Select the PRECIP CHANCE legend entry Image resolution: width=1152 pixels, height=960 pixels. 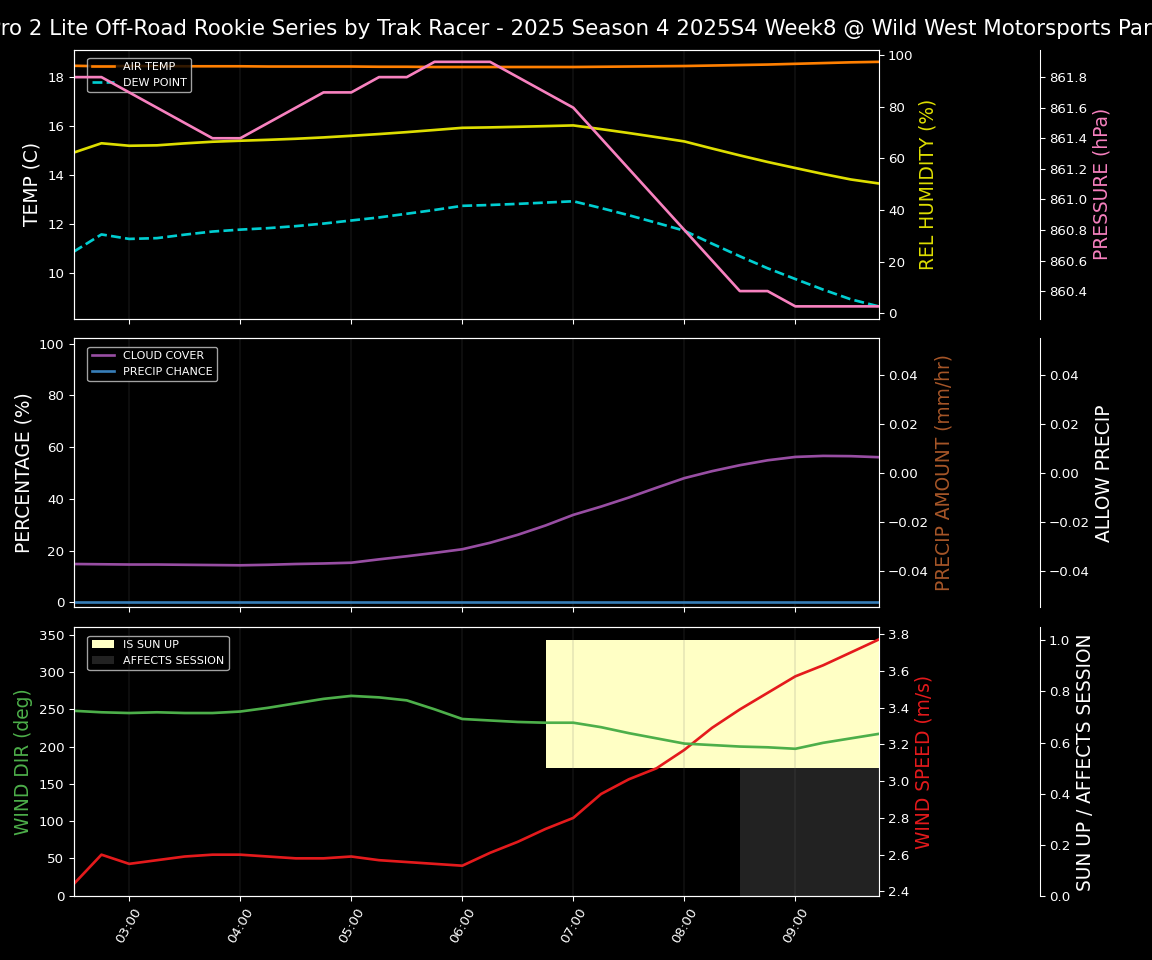(x=167, y=372)
